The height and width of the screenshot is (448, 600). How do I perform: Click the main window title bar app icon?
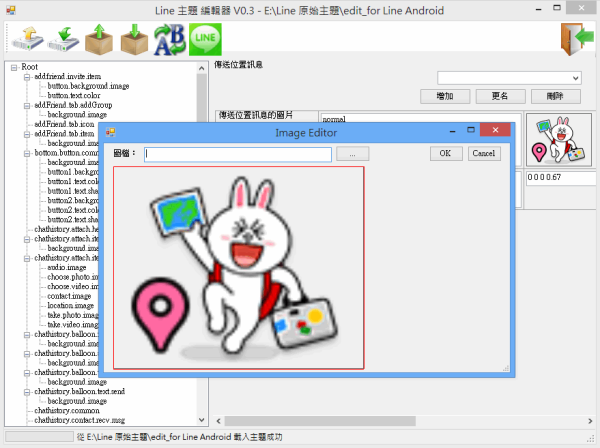pos(11,10)
